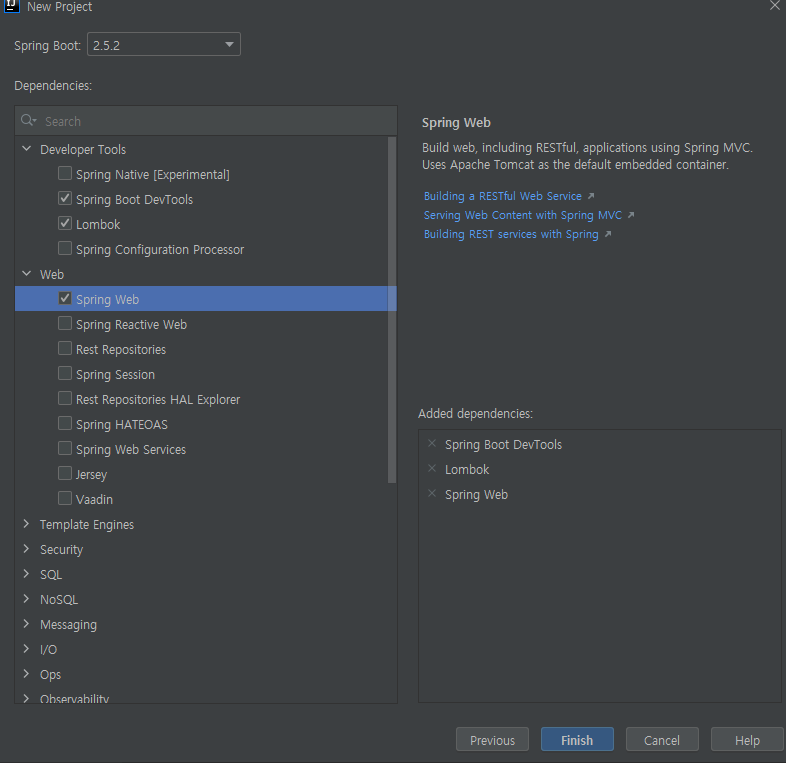Click the Help button
The width and height of the screenshot is (786, 763).
coord(747,739)
